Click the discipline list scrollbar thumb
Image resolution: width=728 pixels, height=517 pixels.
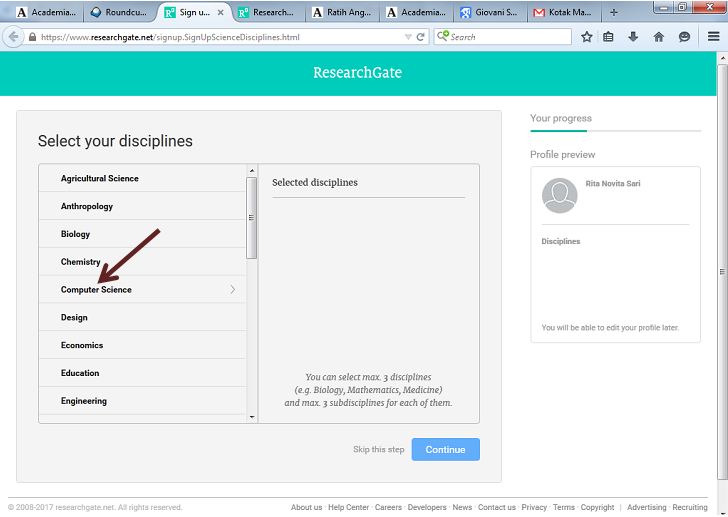[x=251, y=218]
